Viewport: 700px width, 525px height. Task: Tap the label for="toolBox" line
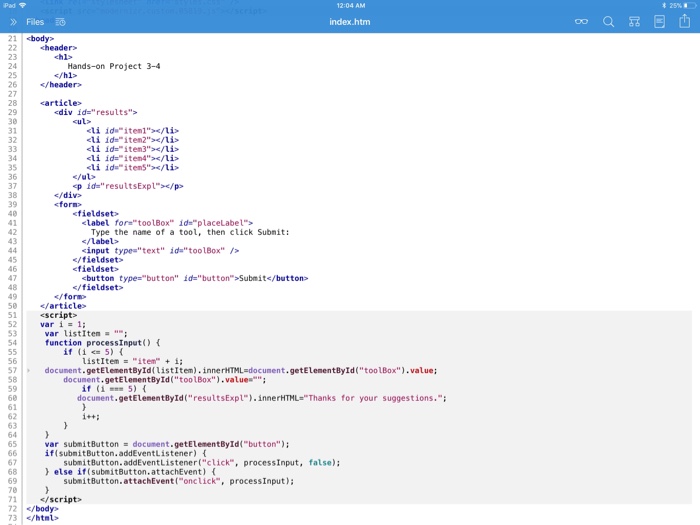pyautogui.click(x=167, y=223)
